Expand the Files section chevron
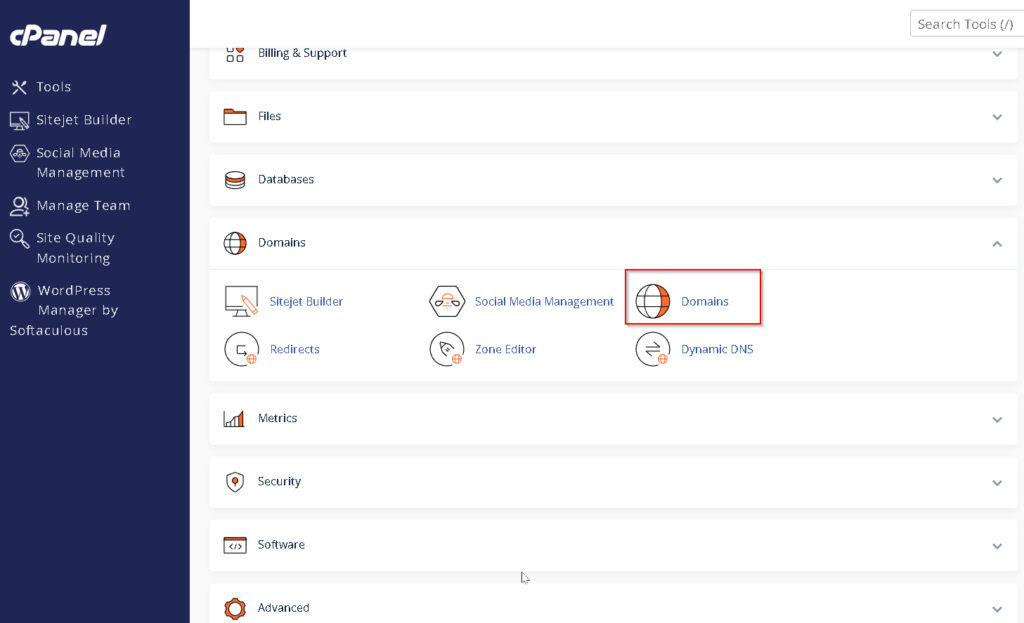Image resolution: width=1024 pixels, height=623 pixels. (997, 117)
